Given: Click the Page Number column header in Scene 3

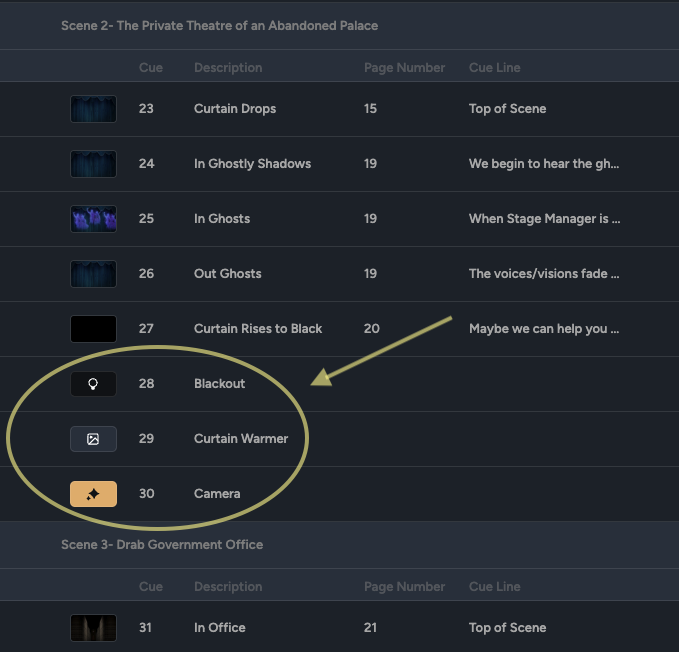Looking at the screenshot, I should pyautogui.click(x=404, y=587).
